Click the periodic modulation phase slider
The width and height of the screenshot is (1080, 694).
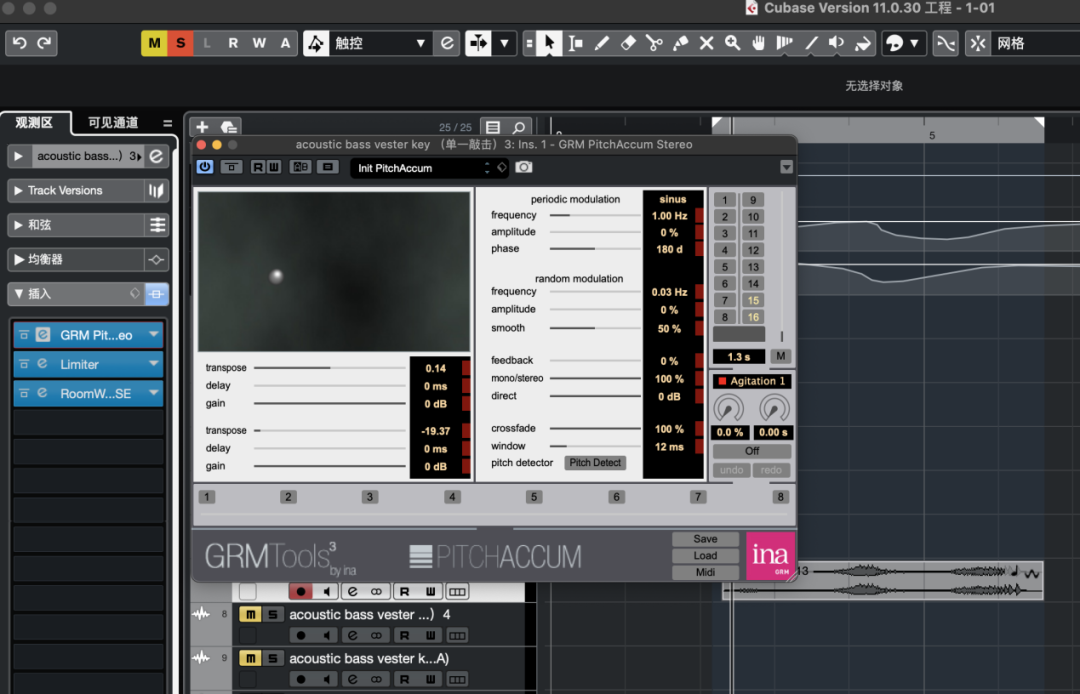click(595, 249)
